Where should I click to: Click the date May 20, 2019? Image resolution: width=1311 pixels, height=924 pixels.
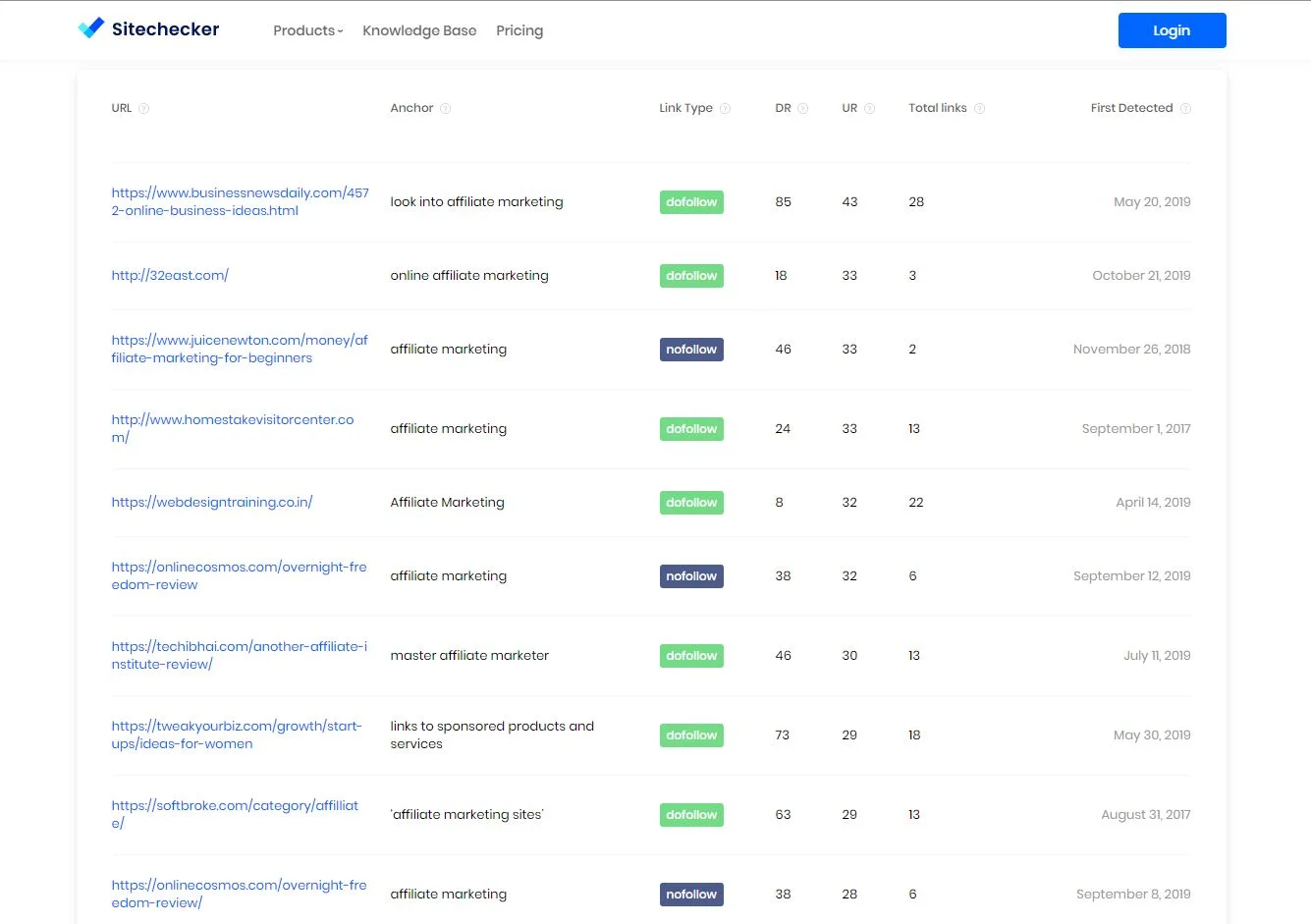click(x=1152, y=201)
